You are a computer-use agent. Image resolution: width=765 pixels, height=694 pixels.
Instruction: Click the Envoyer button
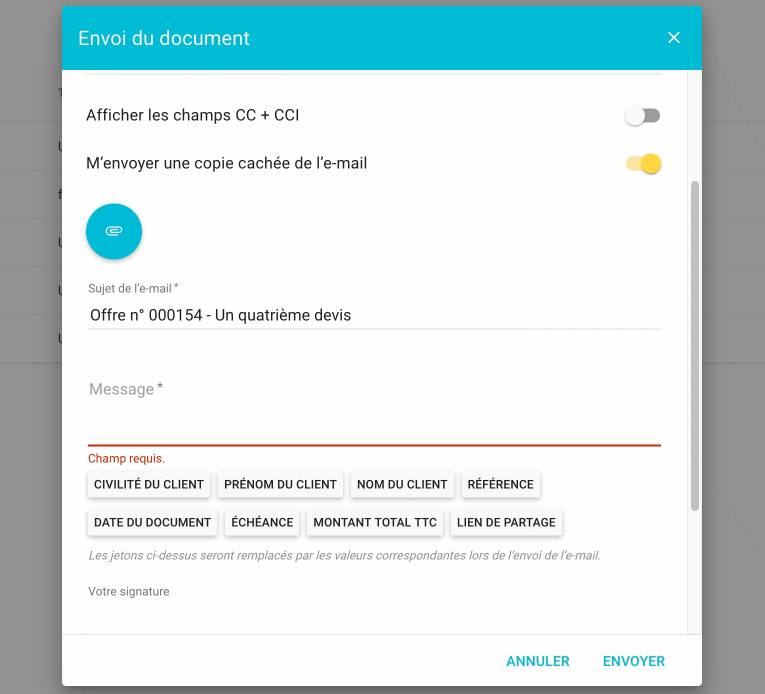pos(634,661)
